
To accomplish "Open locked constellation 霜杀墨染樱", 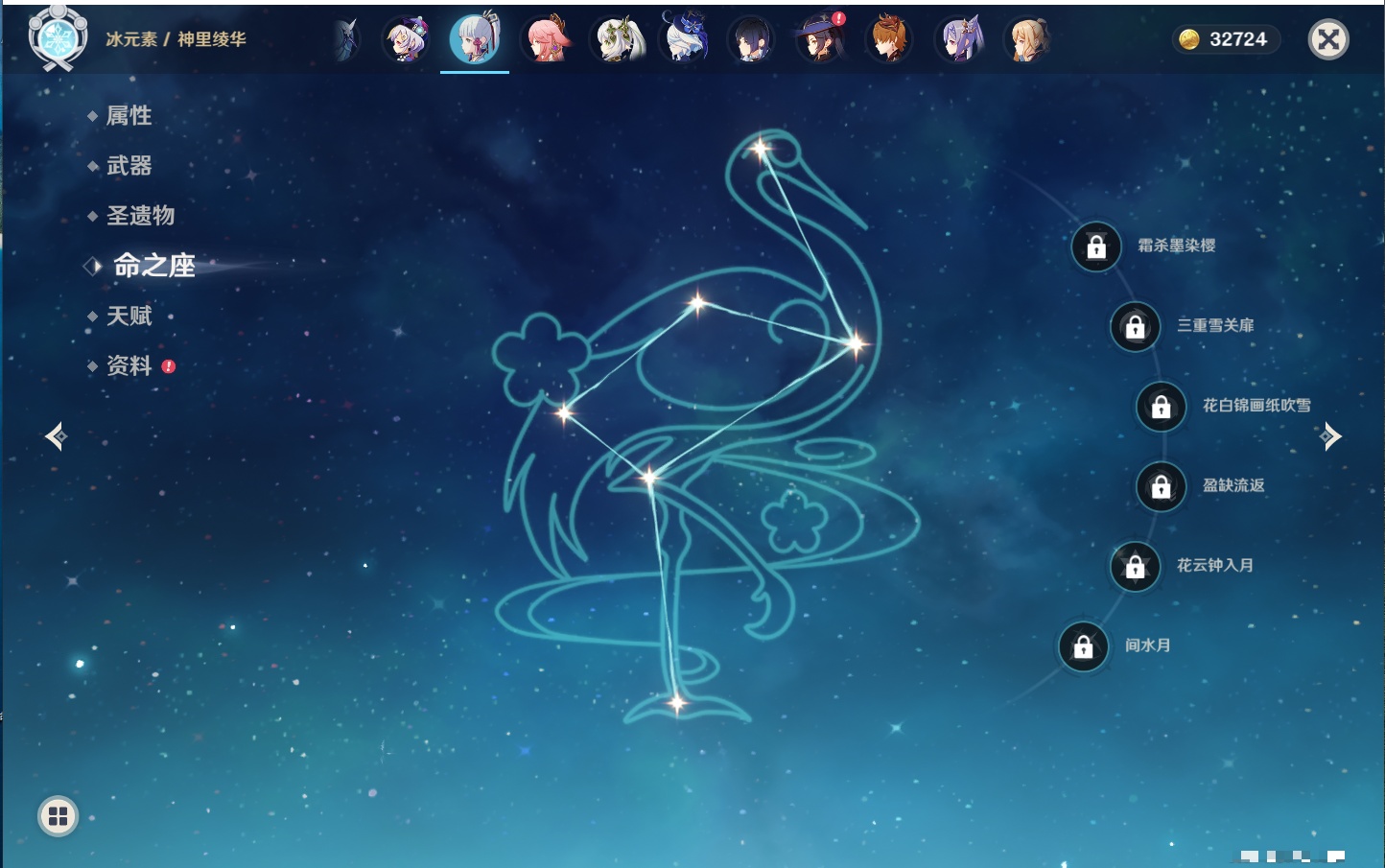I will click(1096, 246).
